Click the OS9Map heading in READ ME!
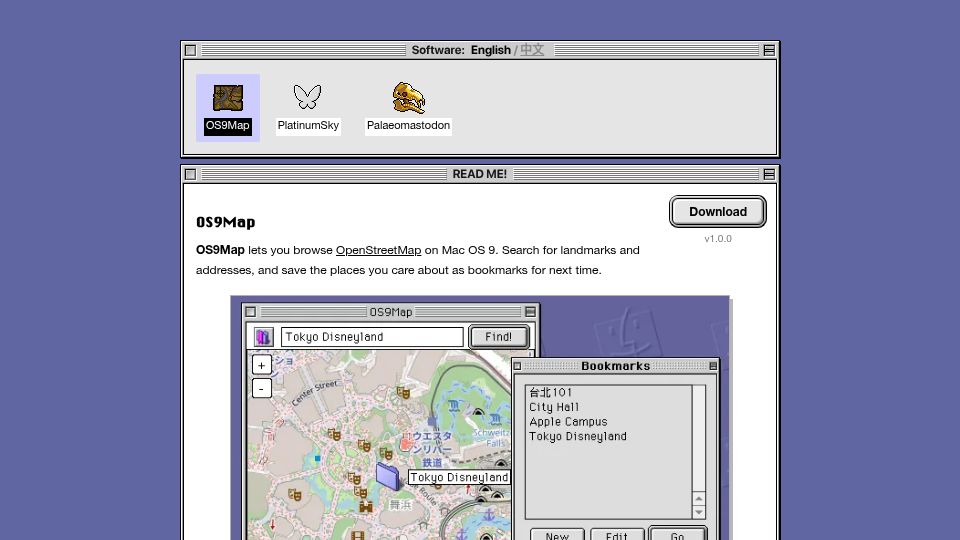 click(225, 222)
